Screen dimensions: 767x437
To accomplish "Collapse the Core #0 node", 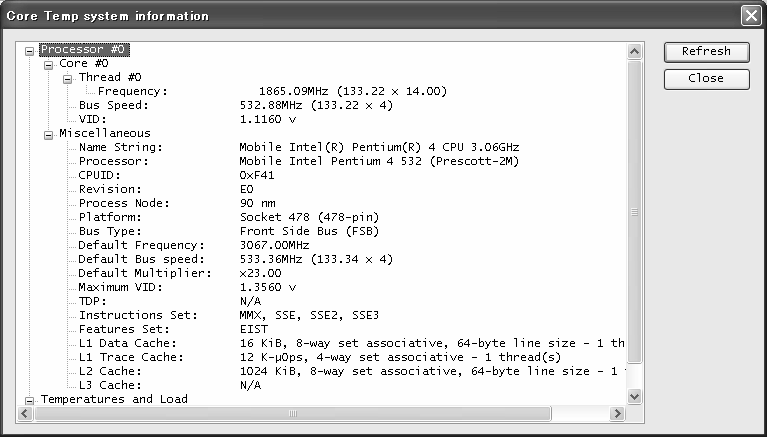I will [x=48, y=65].
